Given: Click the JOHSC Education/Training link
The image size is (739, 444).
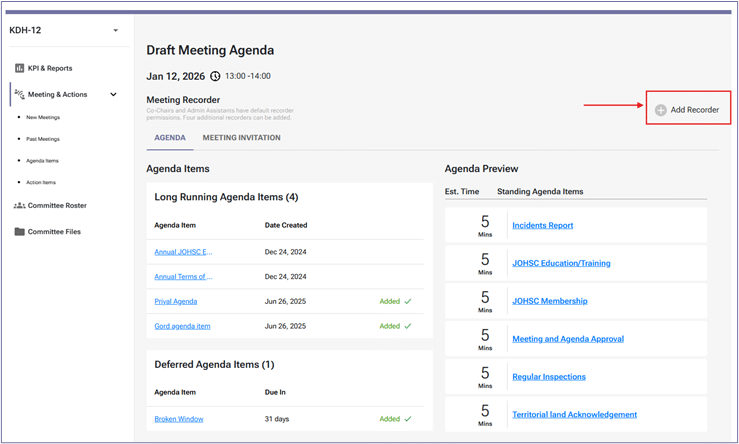Looking at the screenshot, I should (x=561, y=263).
